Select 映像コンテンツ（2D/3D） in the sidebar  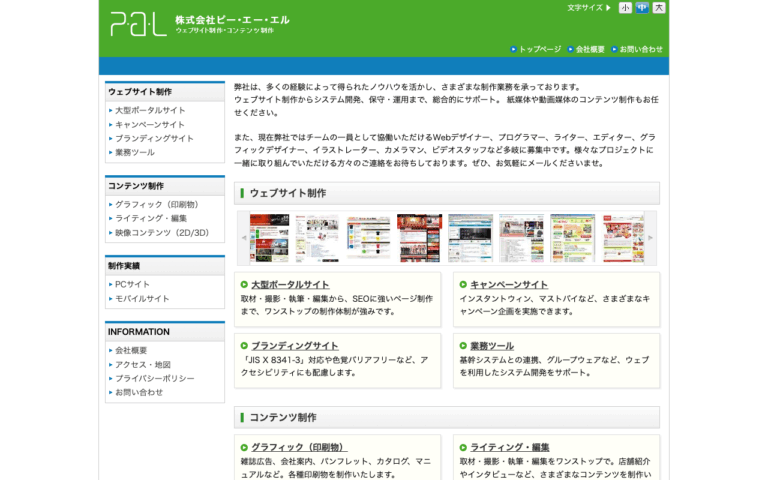[x=162, y=233]
